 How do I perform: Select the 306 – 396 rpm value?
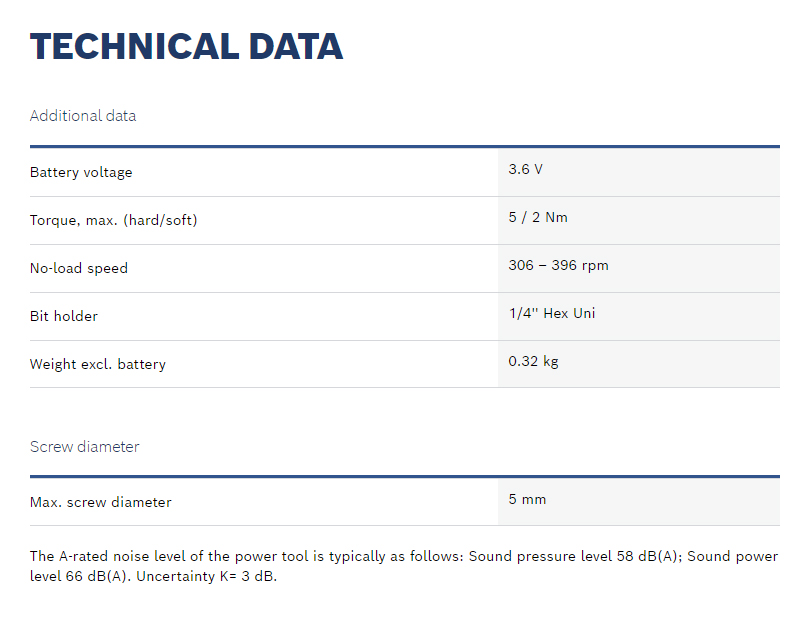[558, 265]
